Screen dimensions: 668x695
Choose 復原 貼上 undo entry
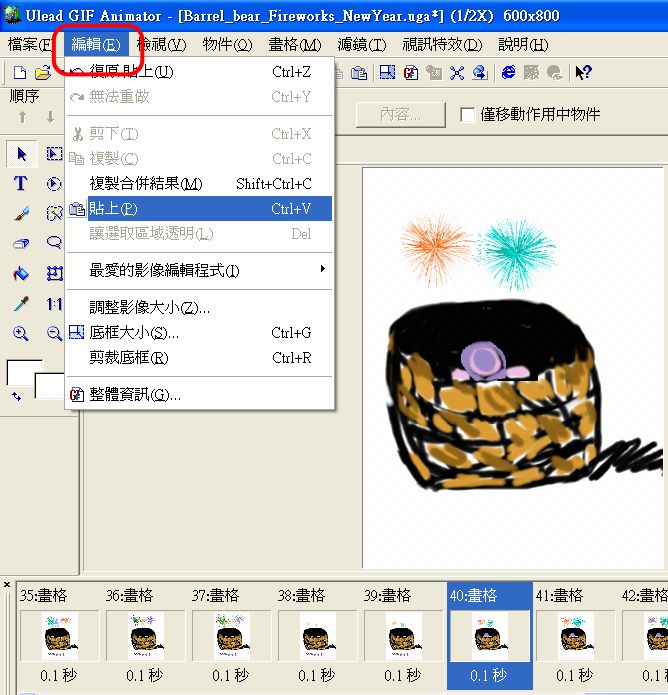click(199, 71)
